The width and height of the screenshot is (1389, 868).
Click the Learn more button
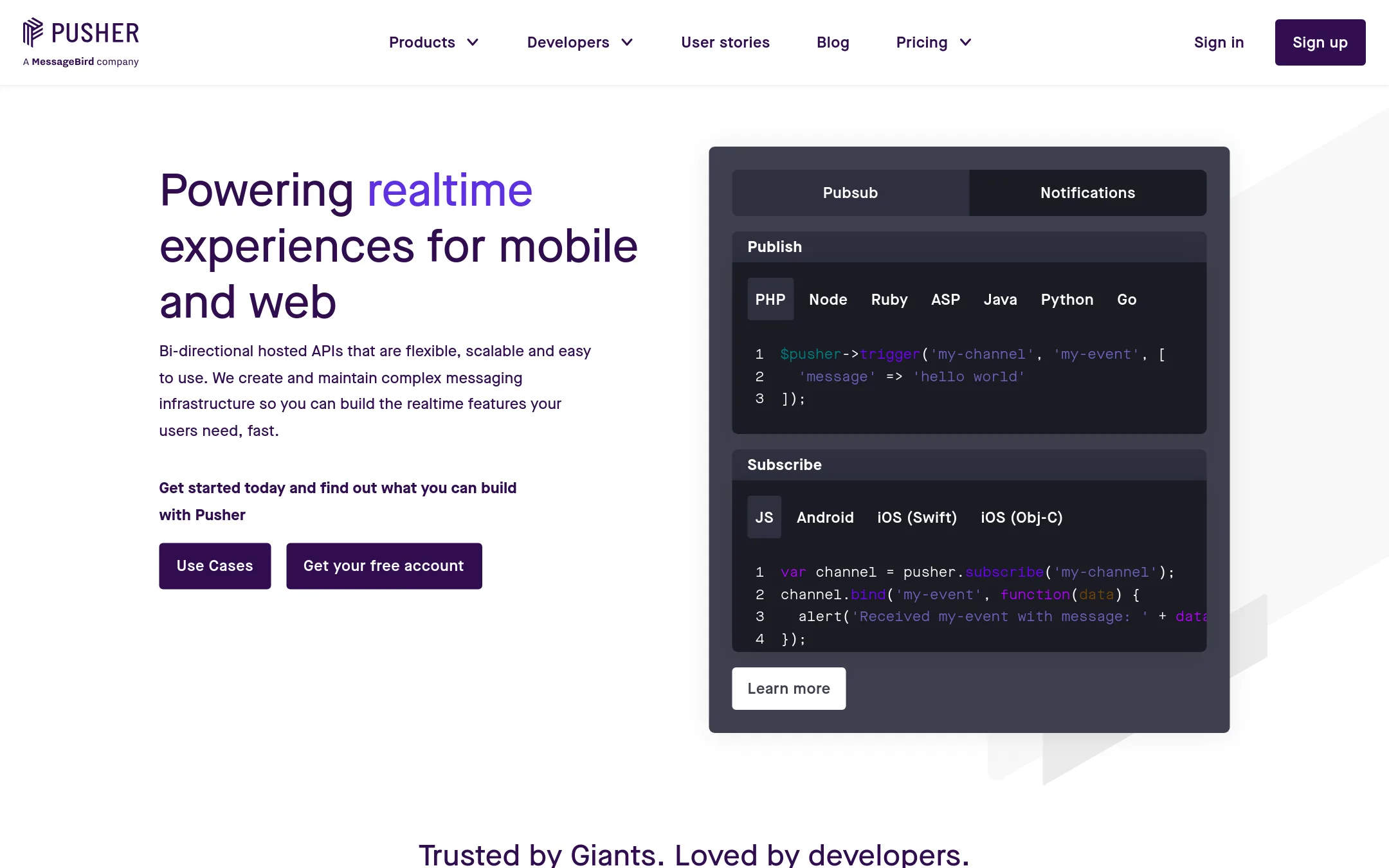point(788,689)
